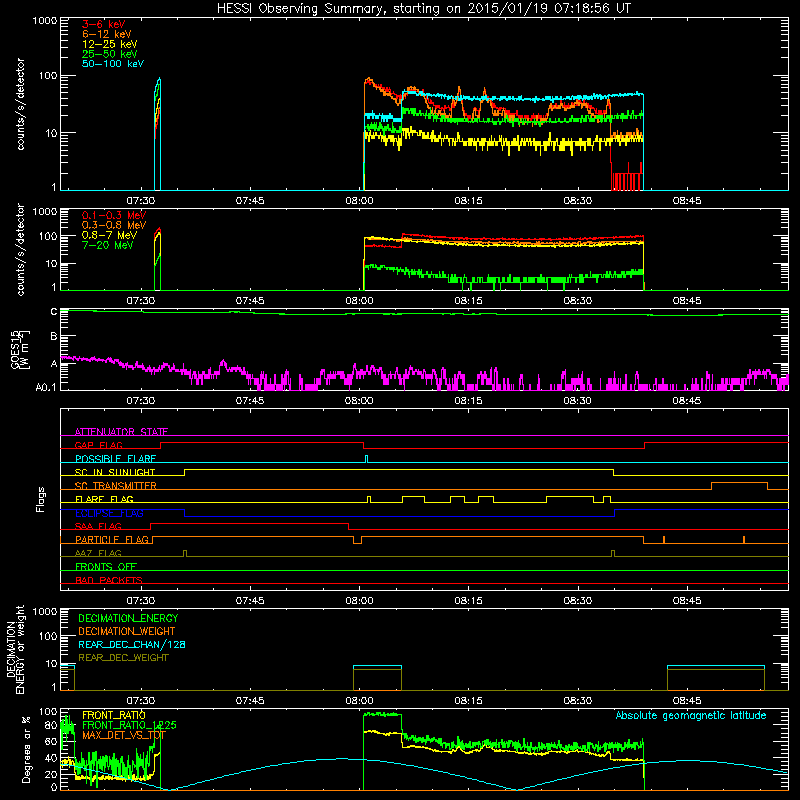
Task: Click the REAR_DEC_WEIGHT legend label
Action: pyautogui.click(x=123, y=658)
